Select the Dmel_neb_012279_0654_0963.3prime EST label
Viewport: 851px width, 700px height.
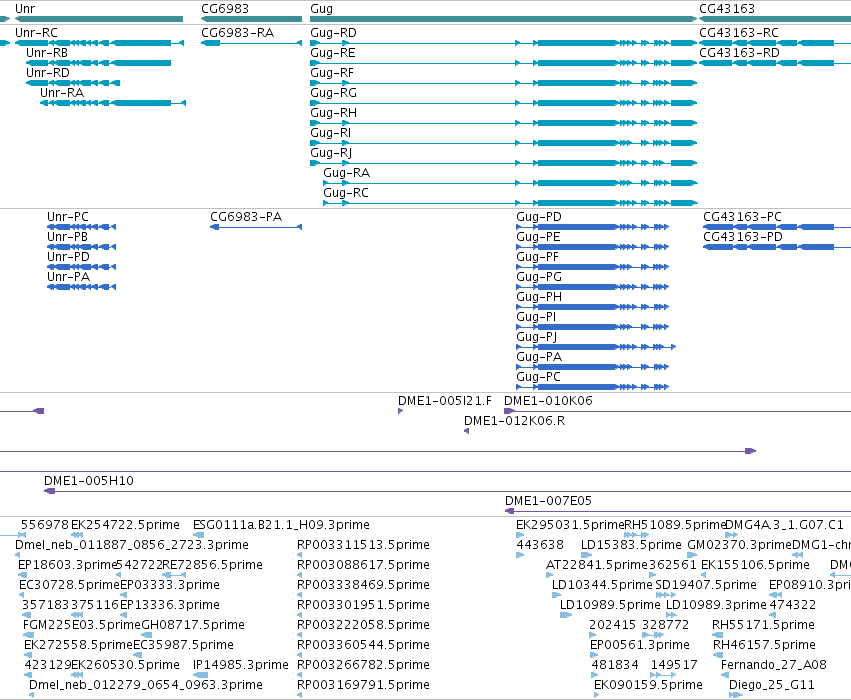tap(146, 686)
